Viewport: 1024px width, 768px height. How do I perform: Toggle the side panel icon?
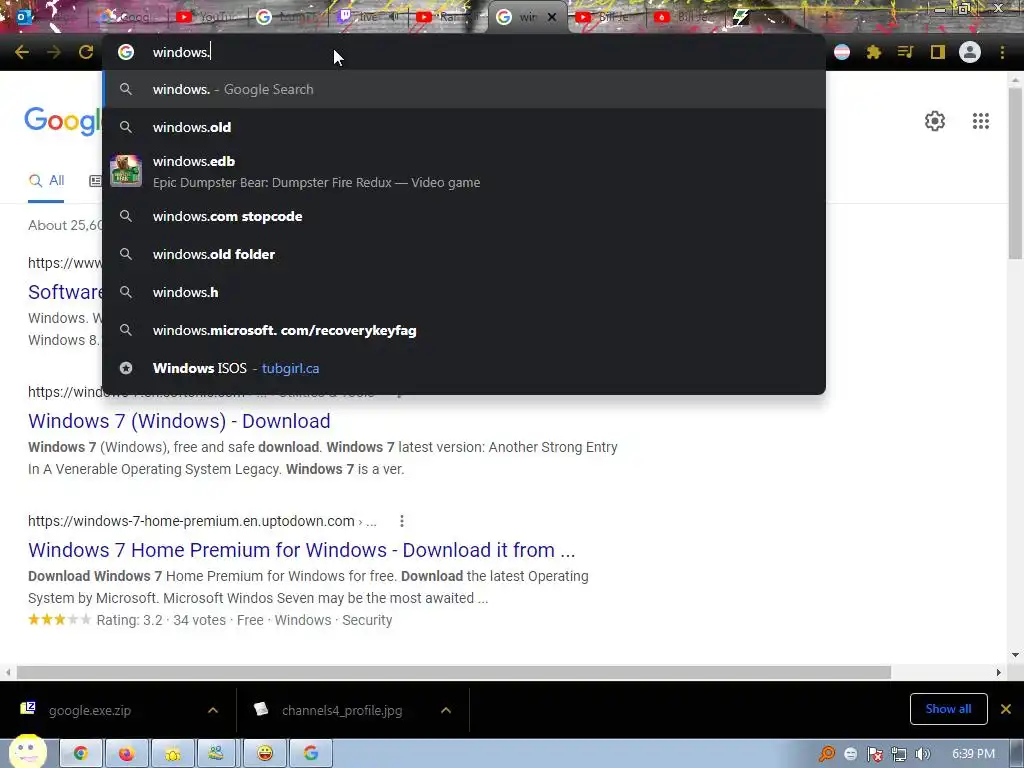click(x=938, y=52)
